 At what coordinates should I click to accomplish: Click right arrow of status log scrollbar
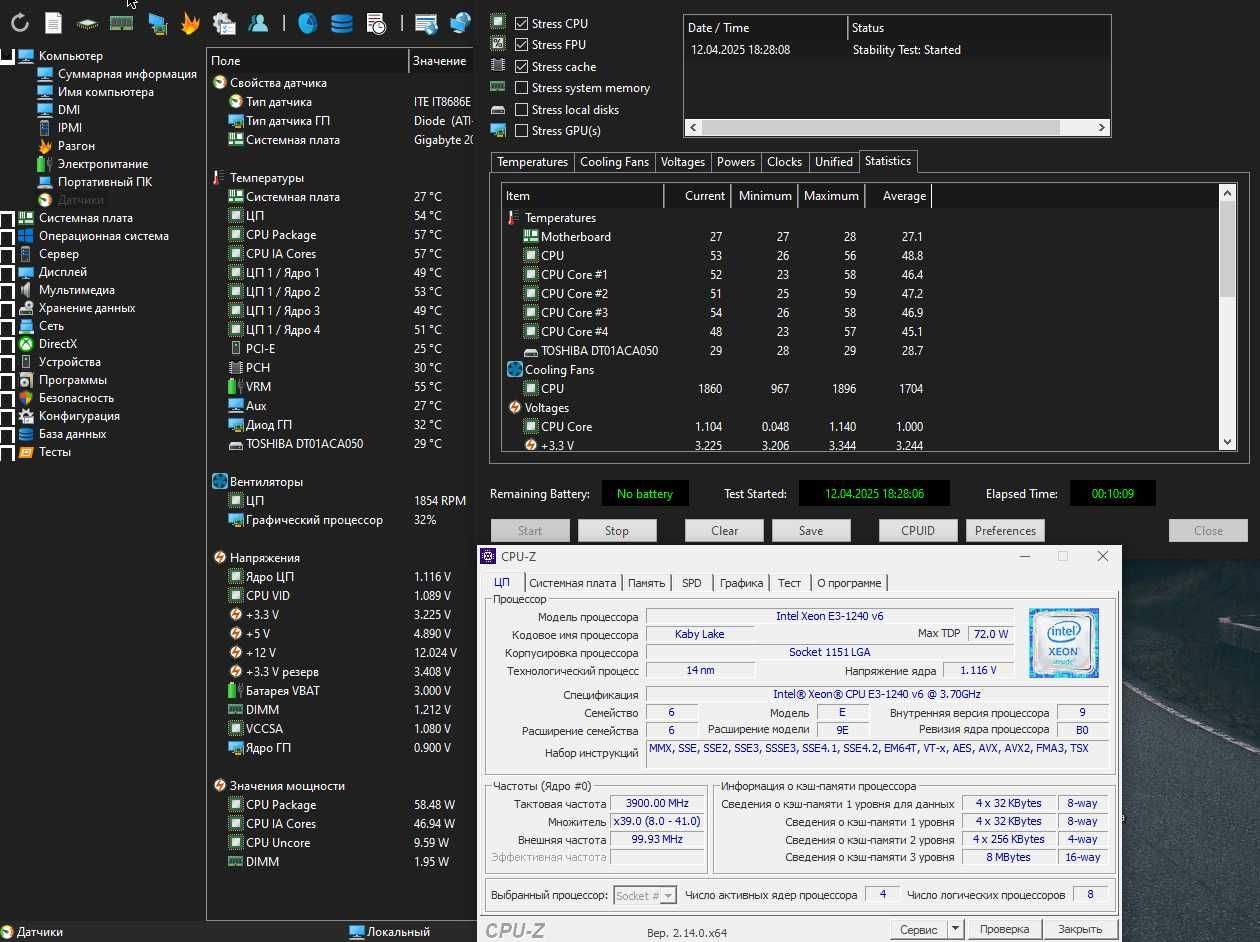pyautogui.click(x=1102, y=127)
